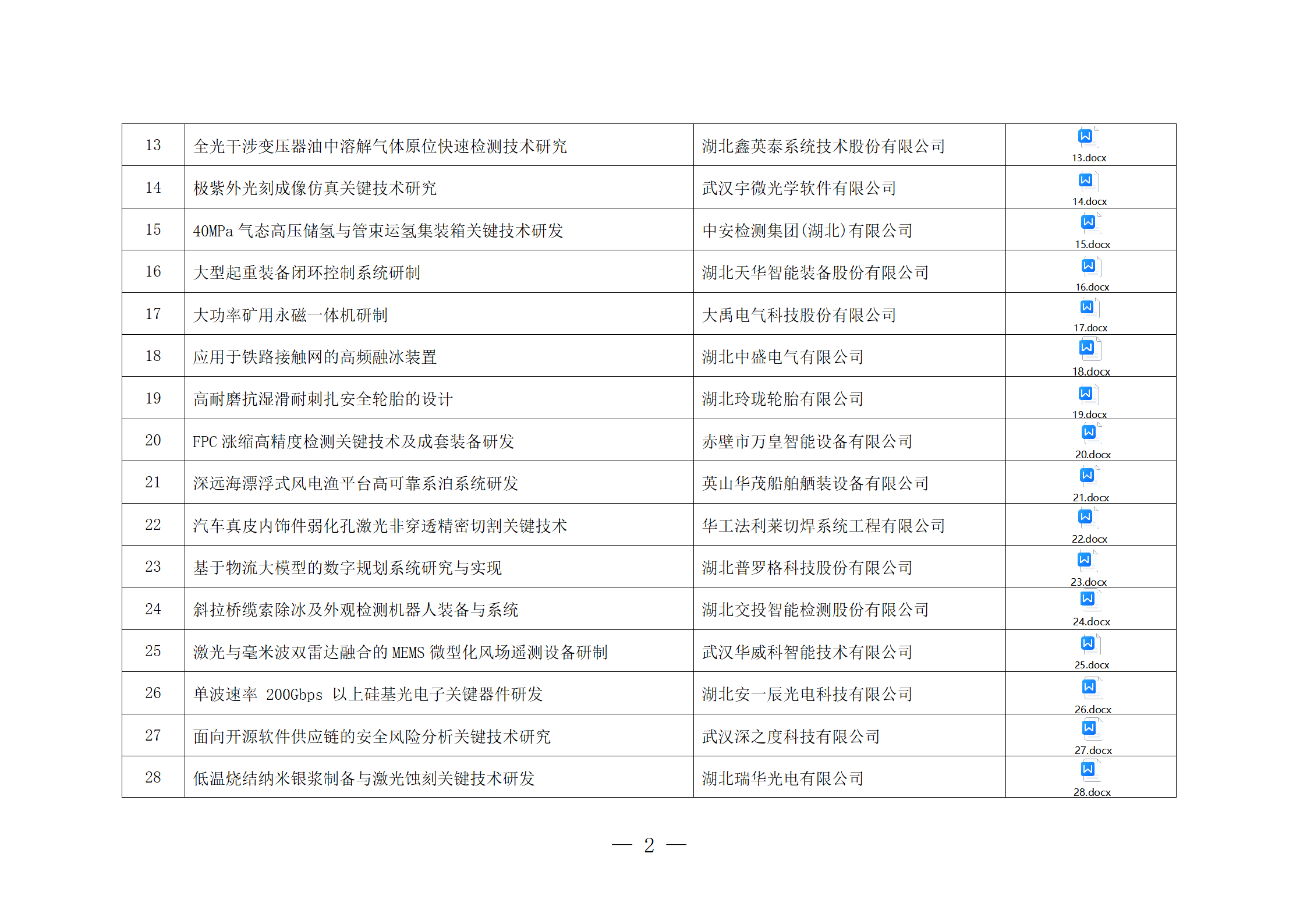Click company name 湖北天华智能装备股份有限公司

point(815,272)
